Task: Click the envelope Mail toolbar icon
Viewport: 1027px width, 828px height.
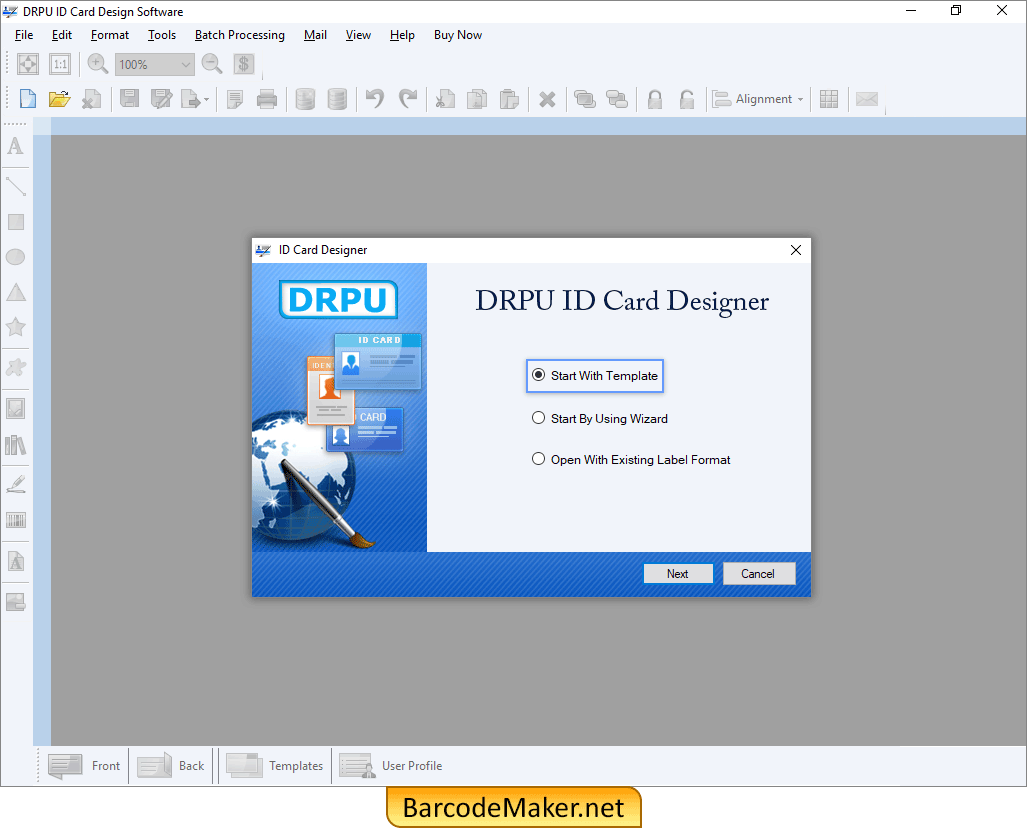Action: point(867,99)
